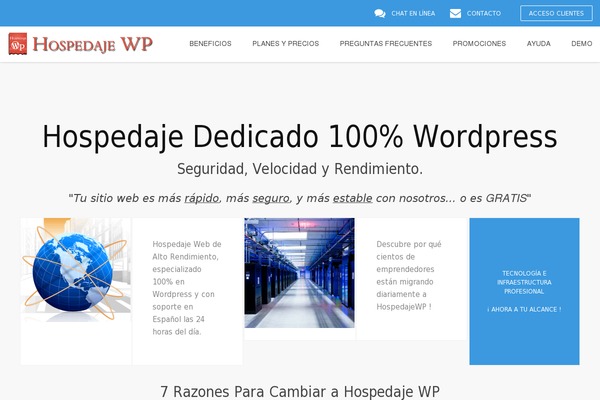Click the Descubre por qué cientos paragraph
600x400 pixels.
pyautogui.click(x=409, y=275)
